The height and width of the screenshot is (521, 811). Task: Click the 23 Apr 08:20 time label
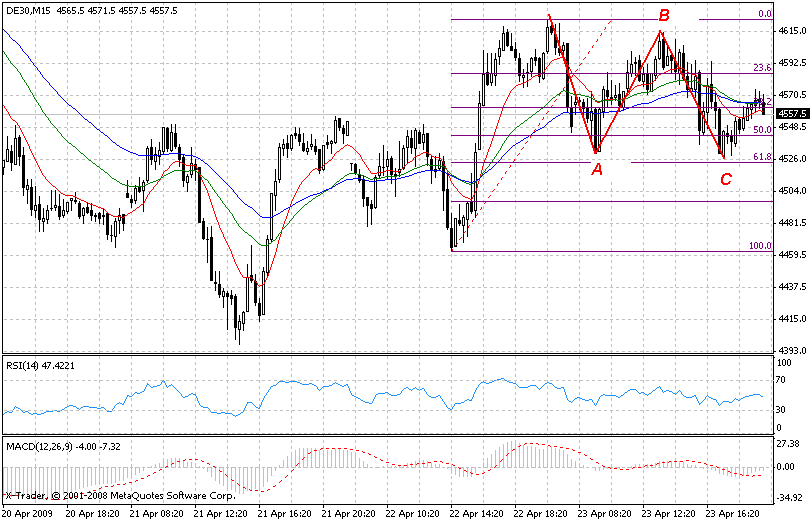605,514
